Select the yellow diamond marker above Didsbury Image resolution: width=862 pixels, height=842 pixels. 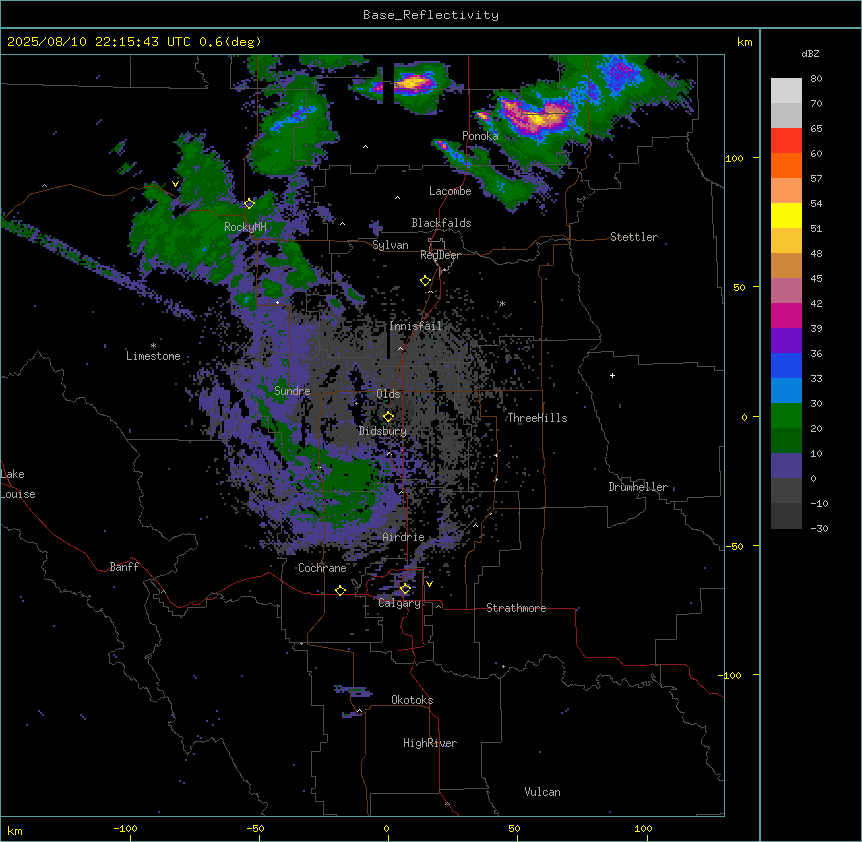[388, 417]
